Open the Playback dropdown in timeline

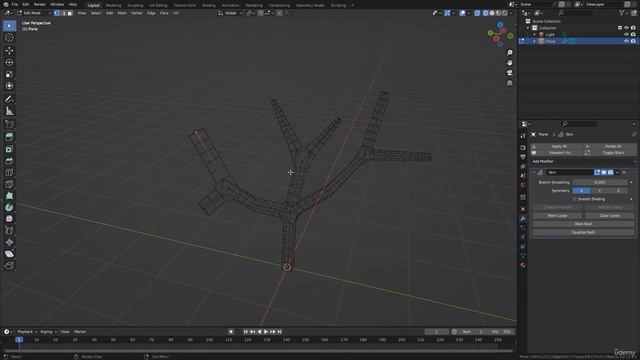tap(27, 332)
